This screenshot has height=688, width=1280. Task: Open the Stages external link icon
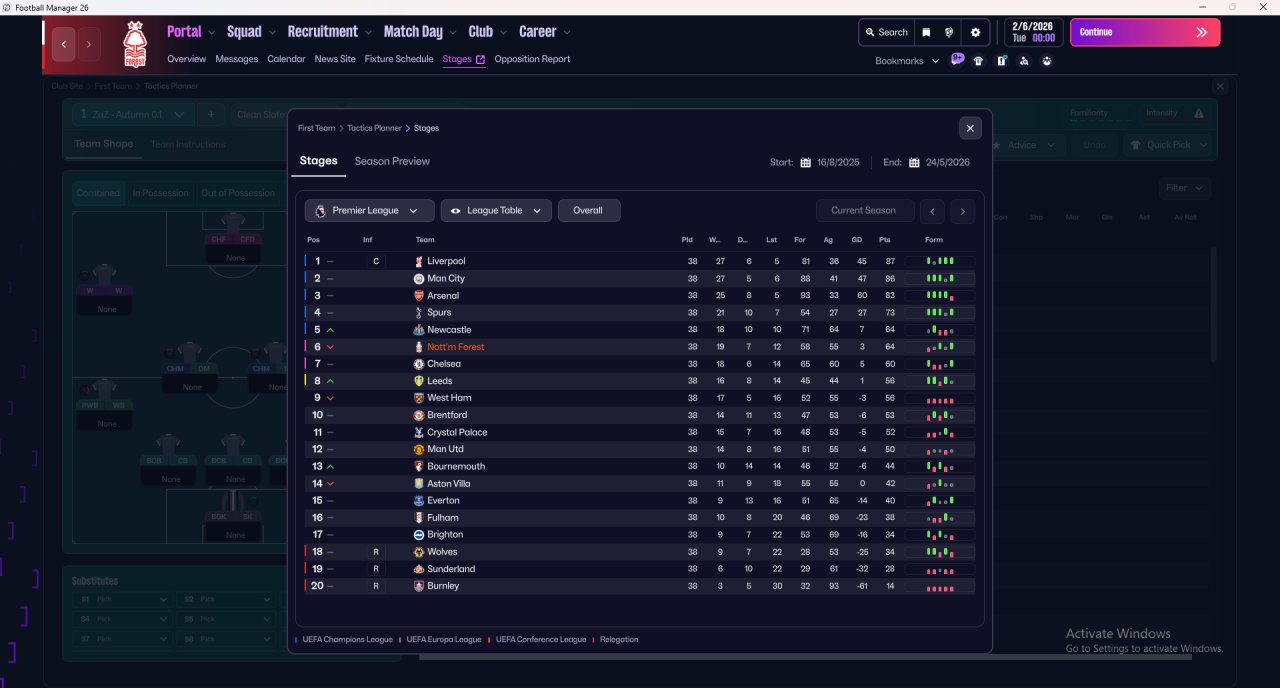[481, 59]
